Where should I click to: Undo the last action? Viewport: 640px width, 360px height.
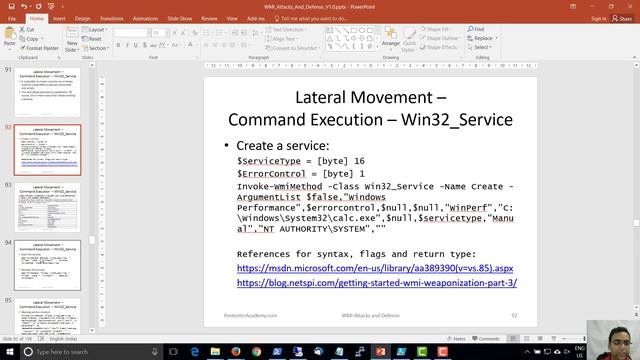pos(24,7)
